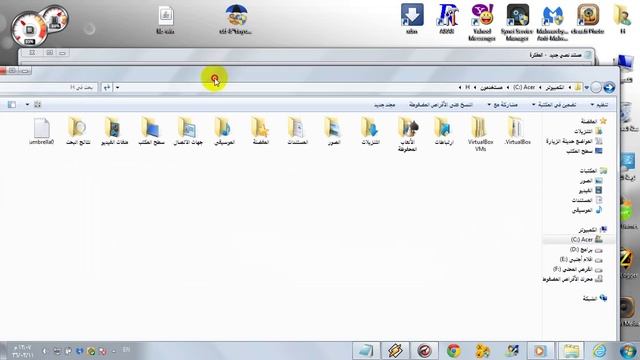Screen dimensions: 640x360
Task: Click the Forward navigation circle button
Action: point(596,87)
